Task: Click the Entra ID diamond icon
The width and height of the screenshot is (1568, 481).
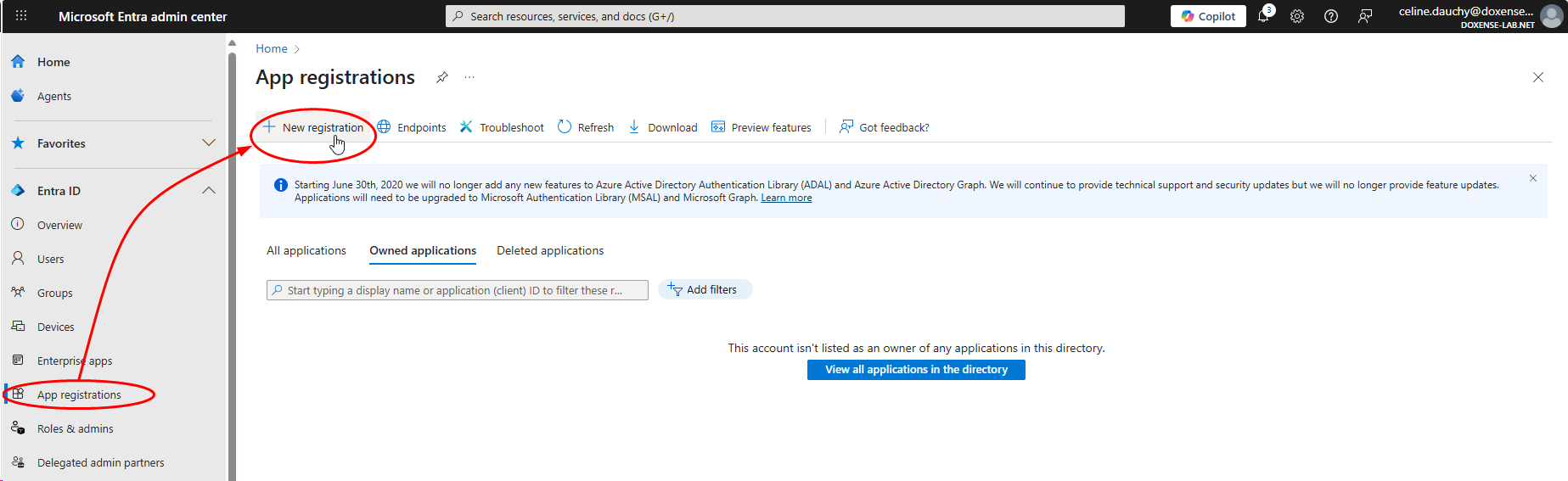Action: [x=18, y=191]
